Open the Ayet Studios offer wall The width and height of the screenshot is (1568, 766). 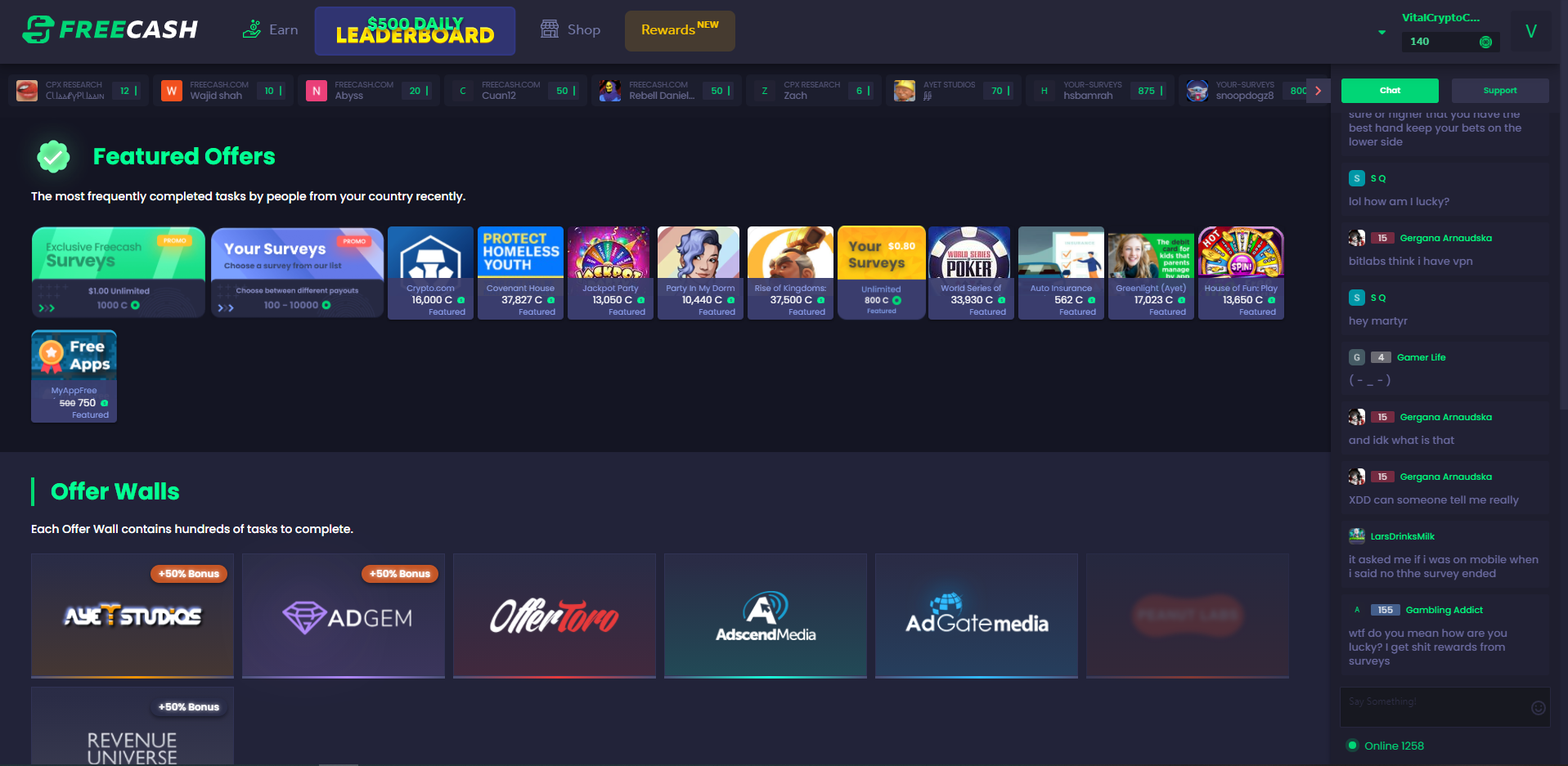[x=133, y=616]
